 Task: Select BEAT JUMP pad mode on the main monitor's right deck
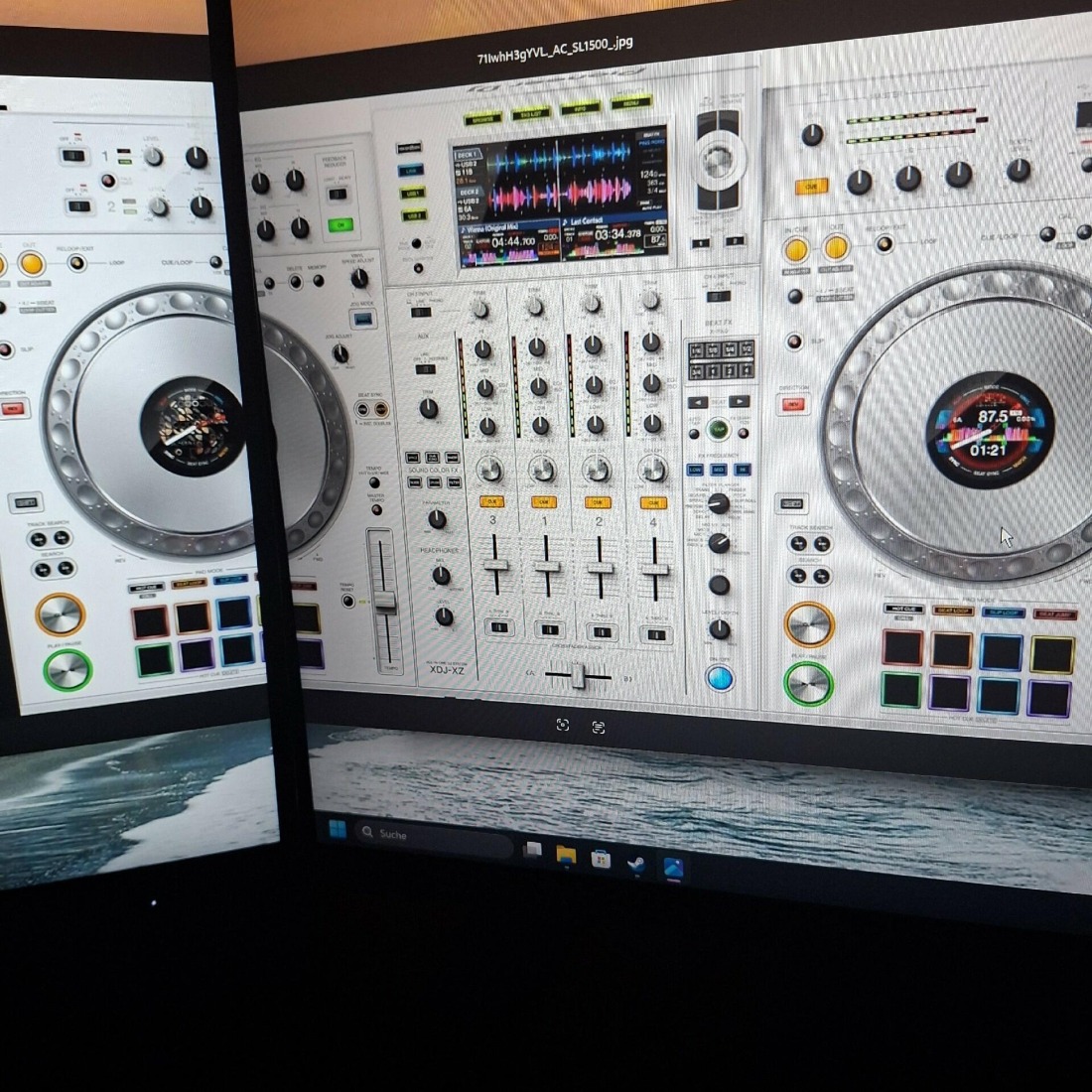[1054, 614]
